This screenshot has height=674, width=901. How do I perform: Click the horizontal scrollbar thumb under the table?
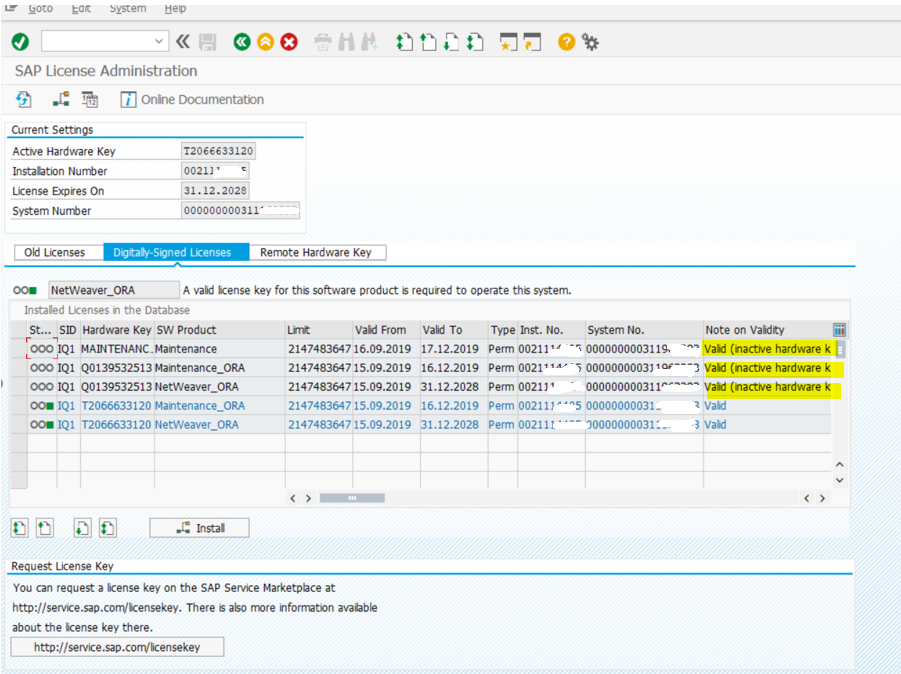tap(352, 498)
